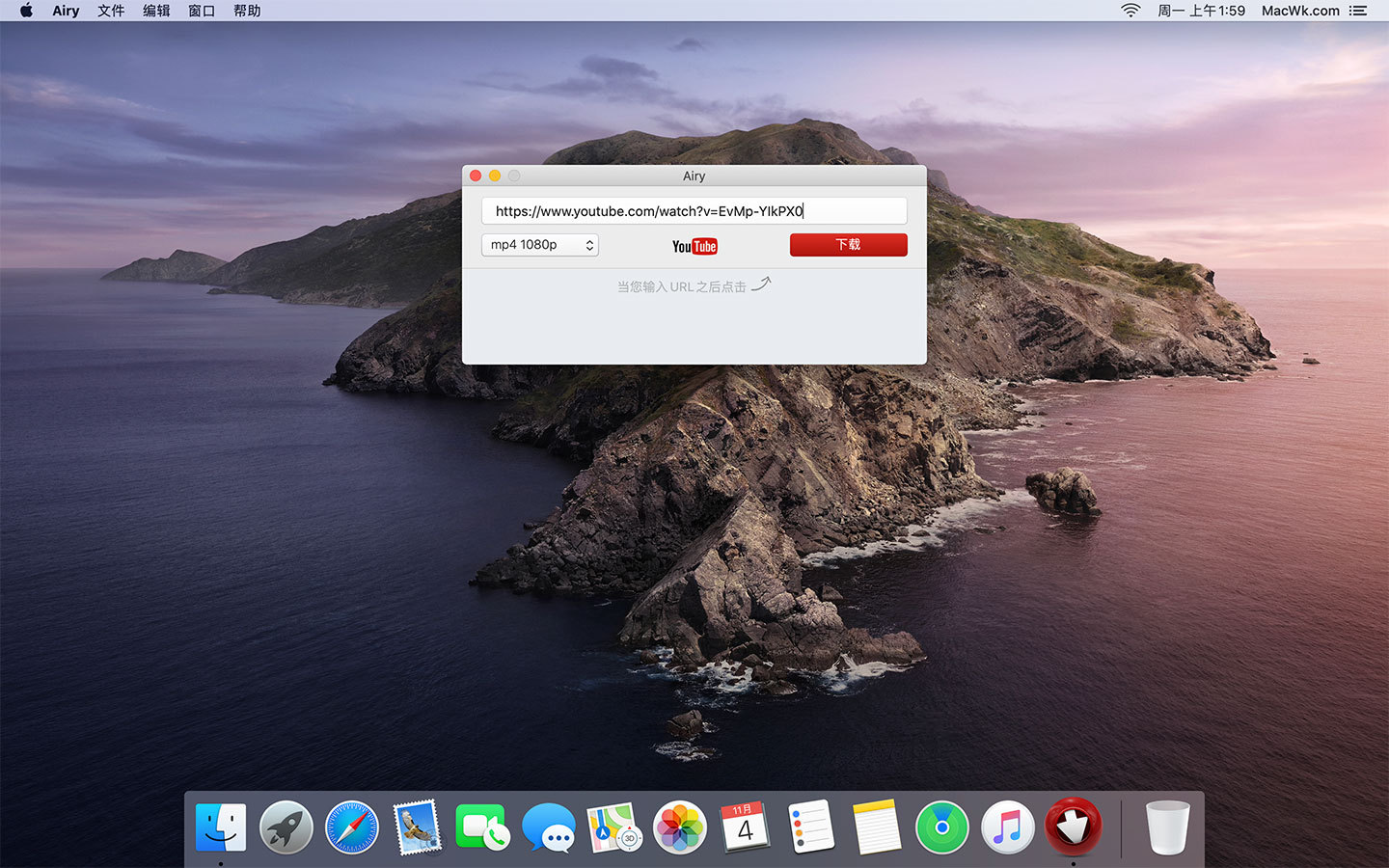This screenshot has height=868, width=1389.
Task: Open Photos from the Dock
Action: [680, 827]
